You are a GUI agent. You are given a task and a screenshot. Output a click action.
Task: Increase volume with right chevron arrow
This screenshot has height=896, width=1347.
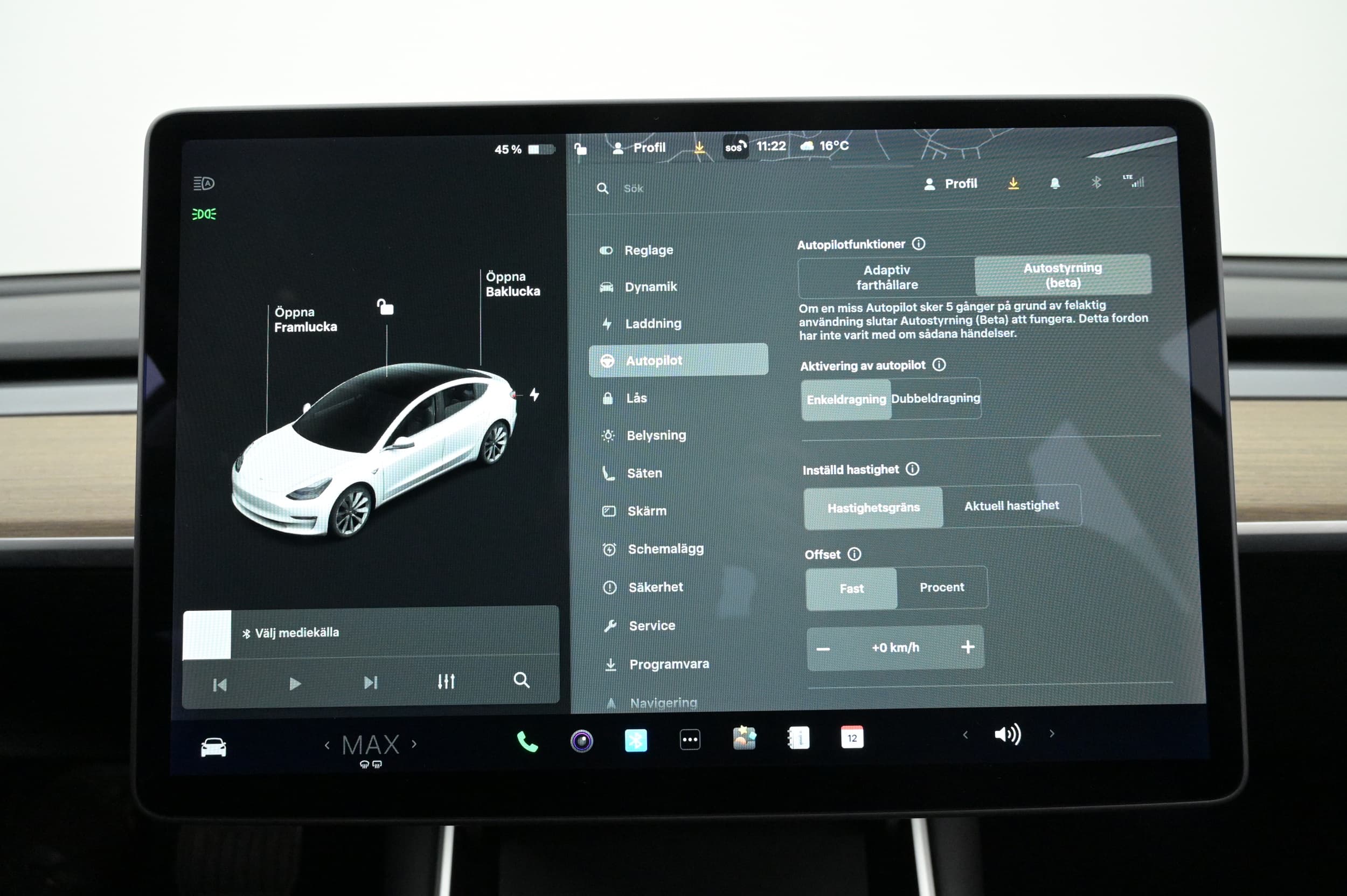pyautogui.click(x=1052, y=734)
